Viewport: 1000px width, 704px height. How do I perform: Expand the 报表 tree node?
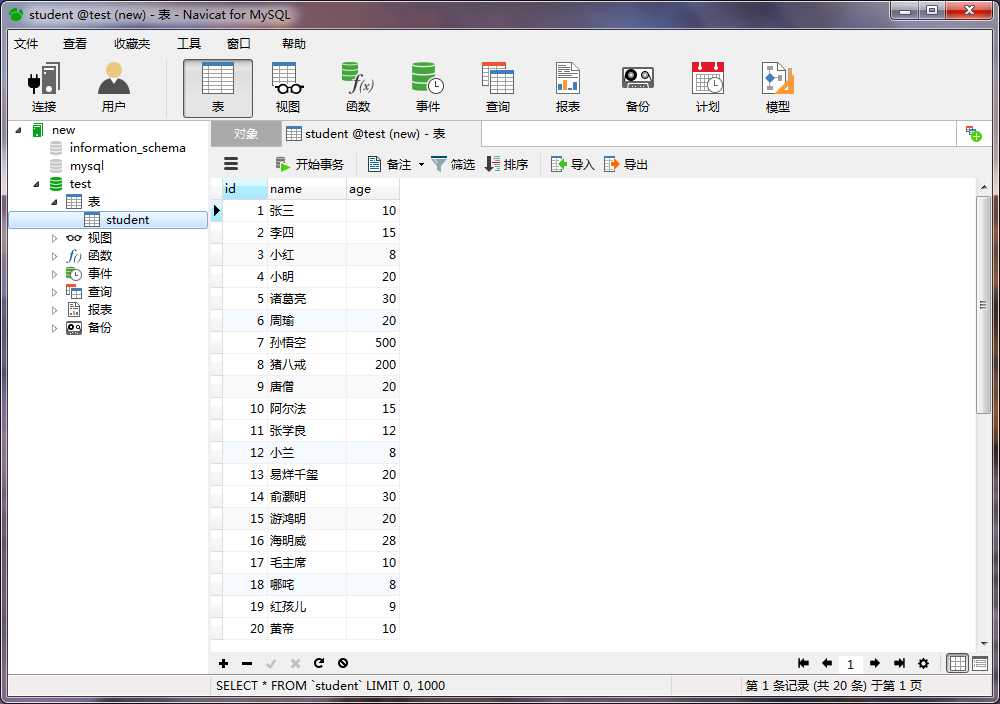pyautogui.click(x=54, y=310)
